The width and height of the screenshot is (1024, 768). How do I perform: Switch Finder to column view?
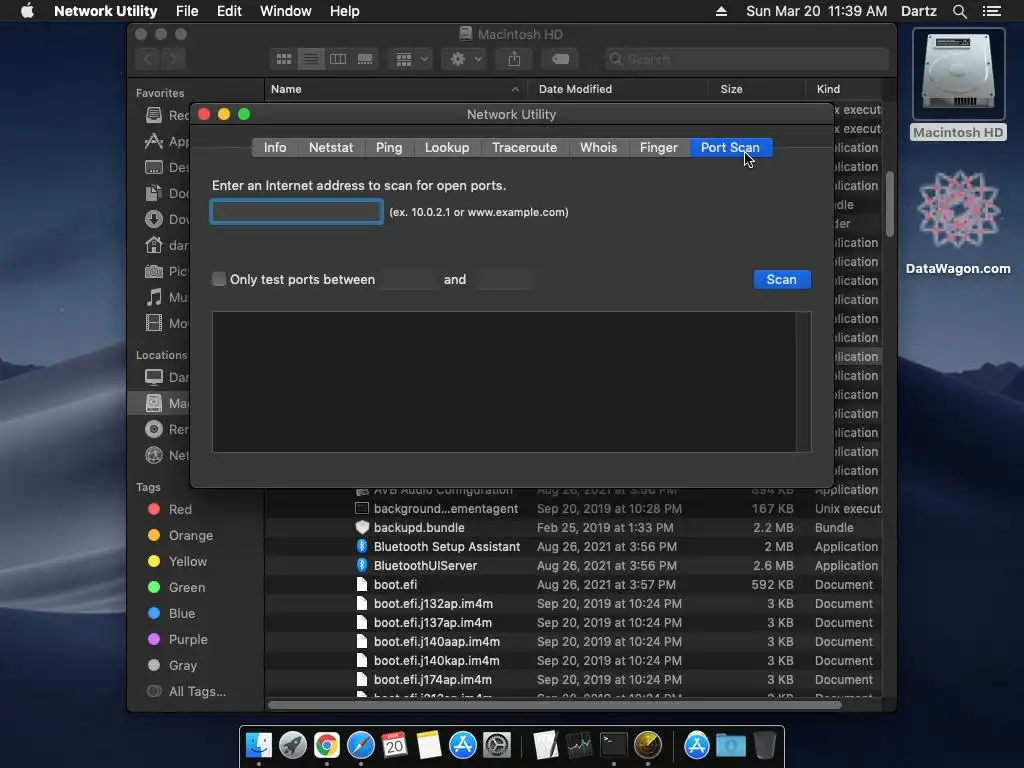point(338,59)
